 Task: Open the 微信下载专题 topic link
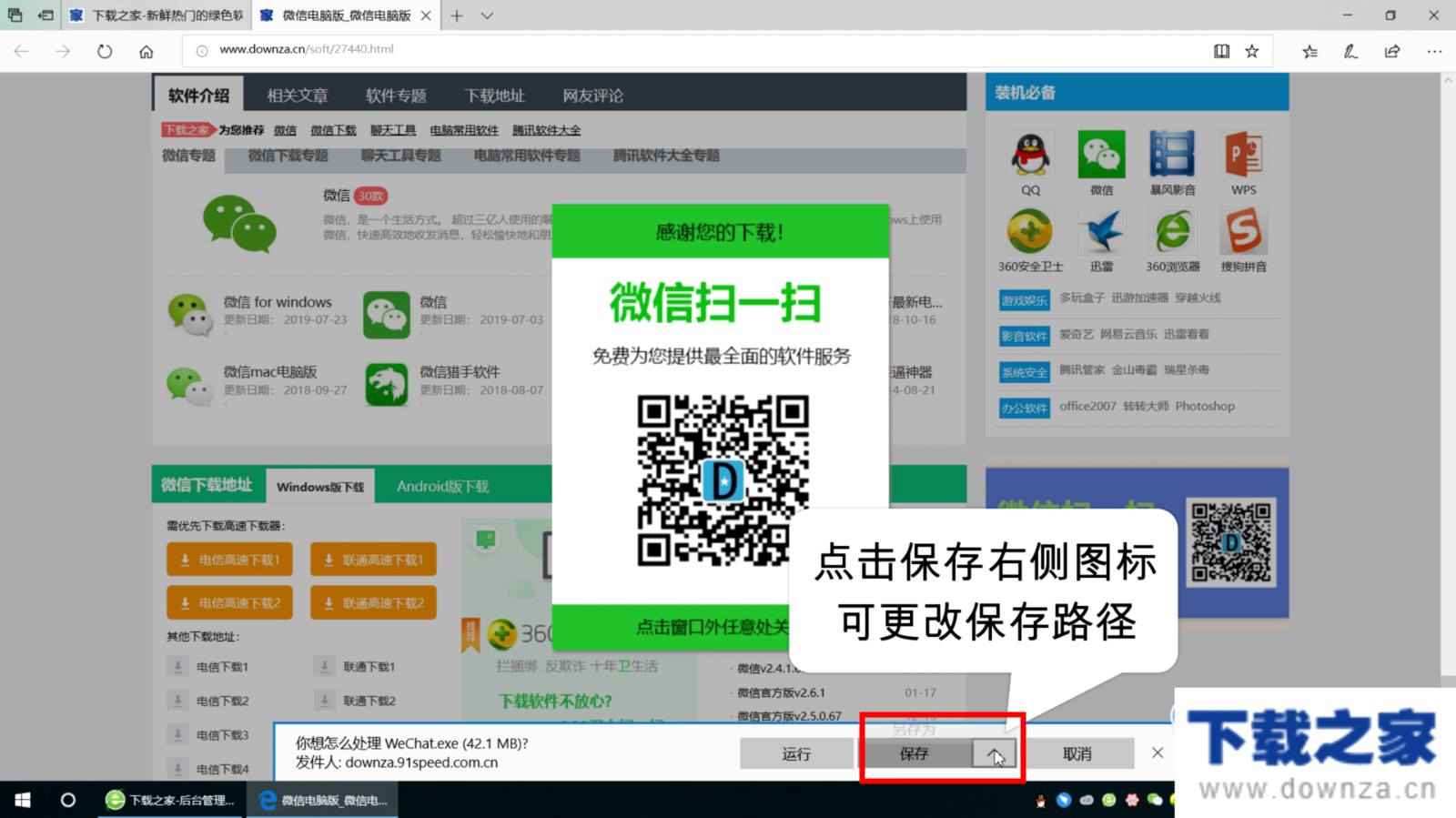tap(288, 156)
